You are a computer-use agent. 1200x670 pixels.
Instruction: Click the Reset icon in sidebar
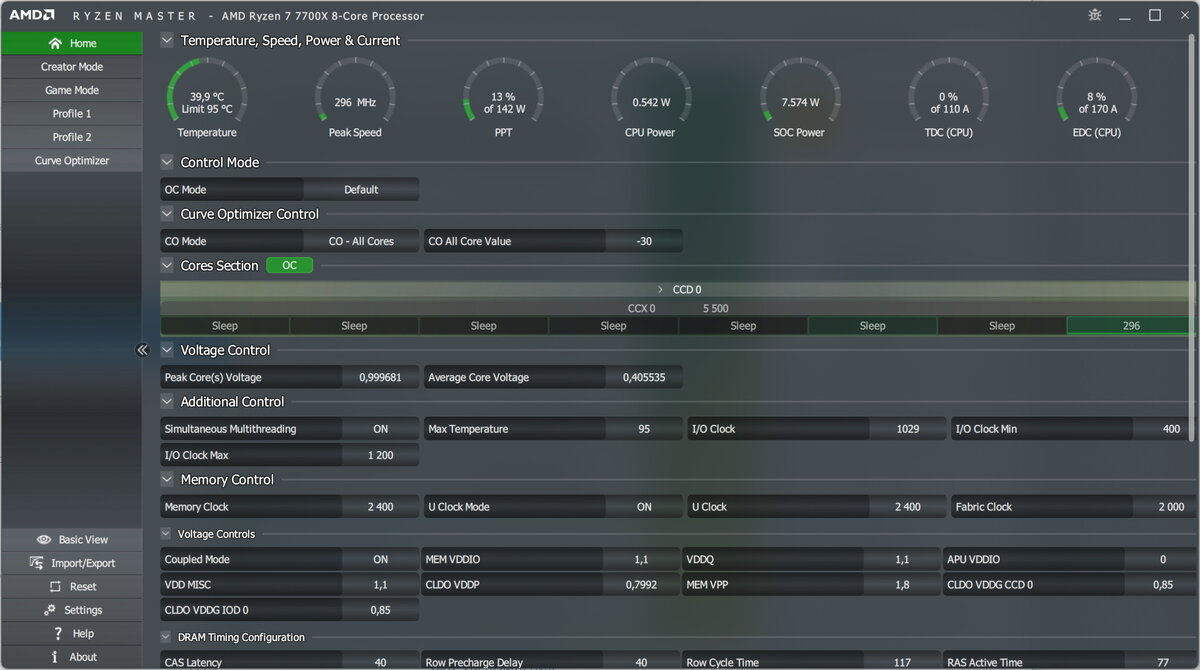[x=55, y=586]
